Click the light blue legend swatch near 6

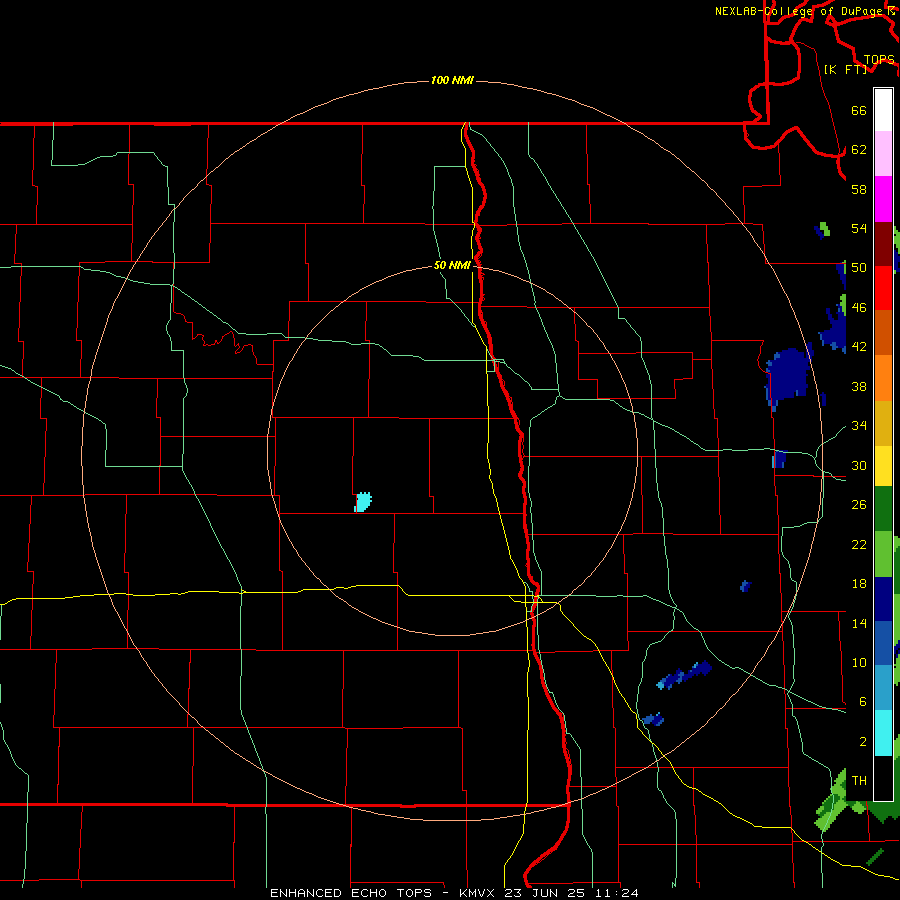point(883,688)
